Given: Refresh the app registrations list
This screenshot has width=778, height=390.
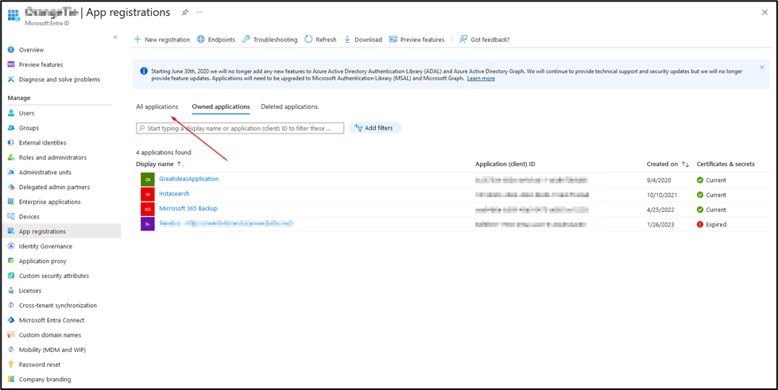Looking at the screenshot, I should [x=321, y=39].
